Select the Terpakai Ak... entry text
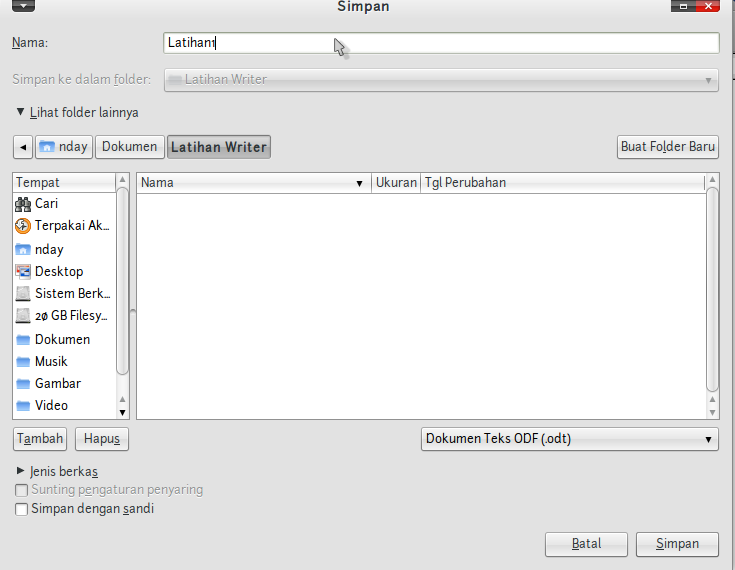 pos(72,226)
